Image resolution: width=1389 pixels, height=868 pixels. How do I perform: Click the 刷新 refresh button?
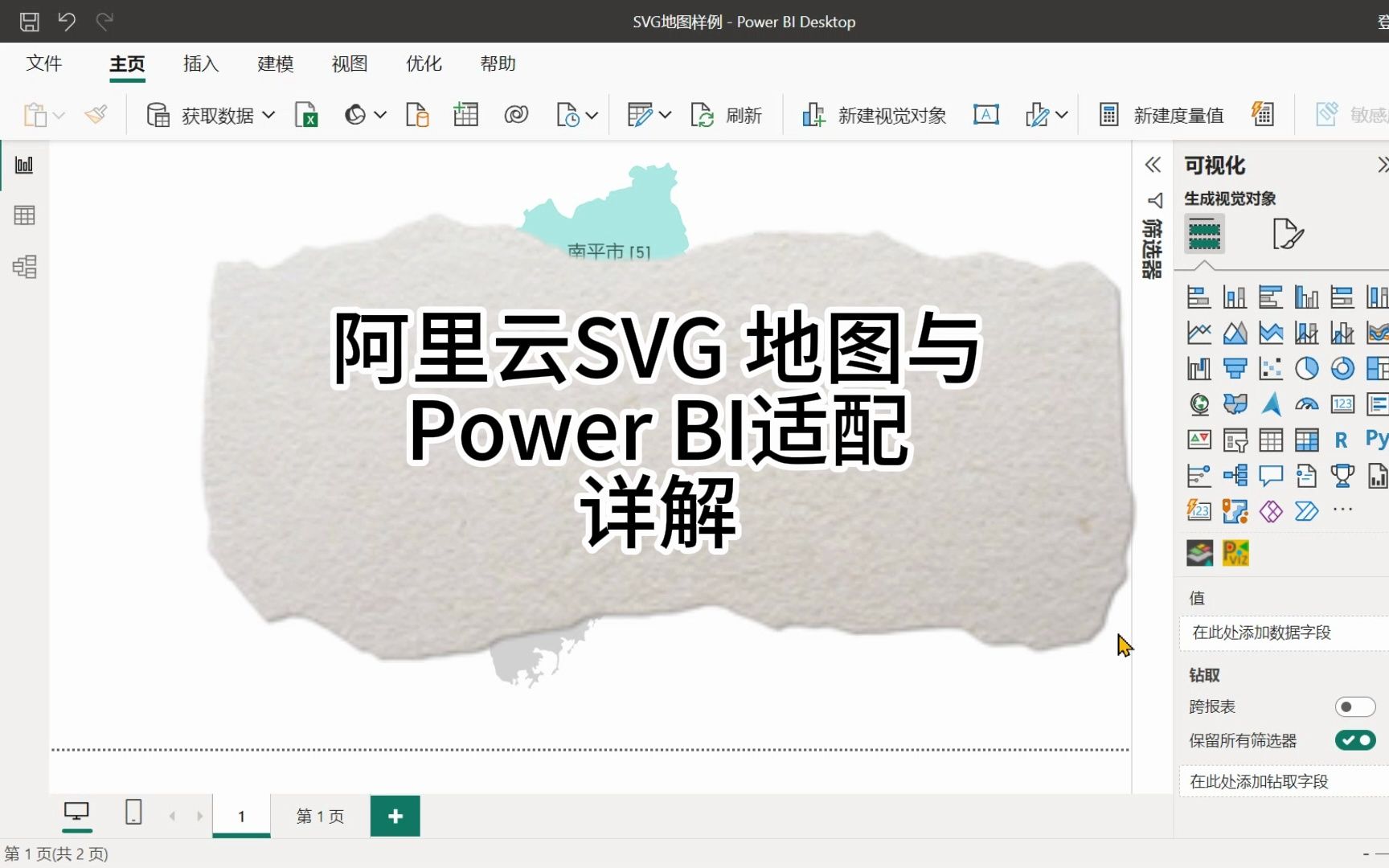(x=726, y=116)
